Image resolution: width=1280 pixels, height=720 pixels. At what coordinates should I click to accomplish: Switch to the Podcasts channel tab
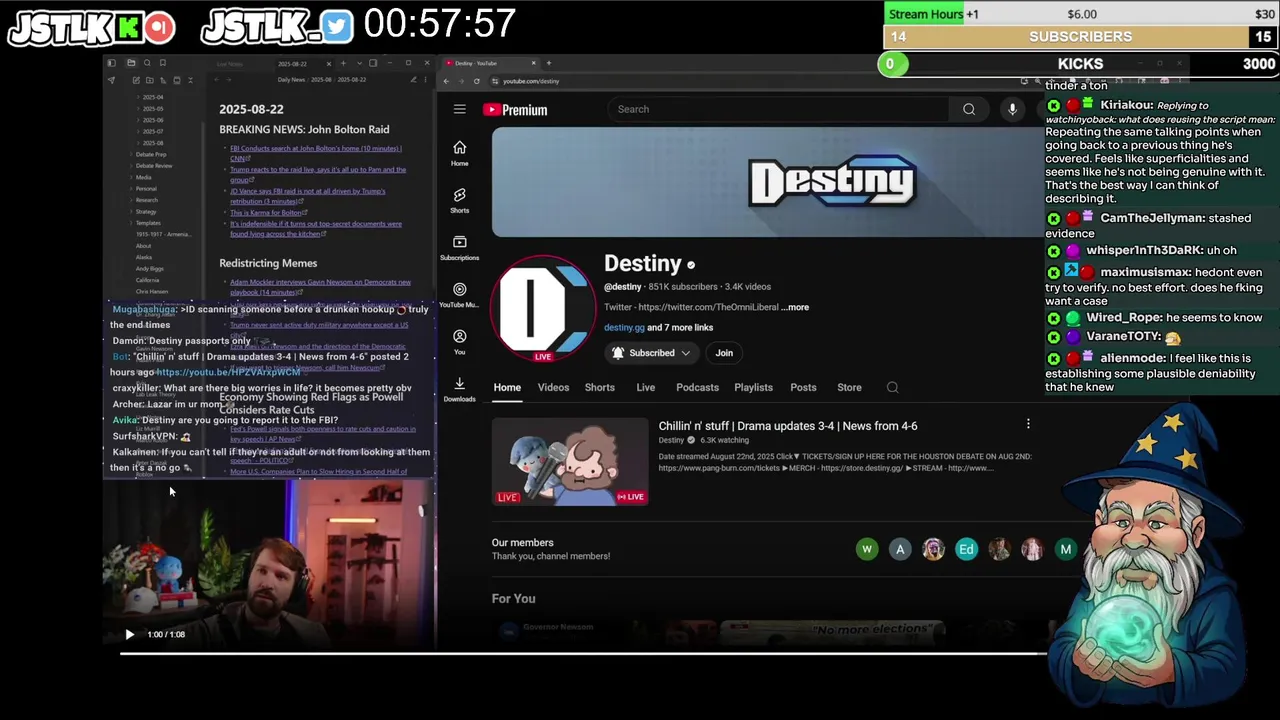click(697, 387)
